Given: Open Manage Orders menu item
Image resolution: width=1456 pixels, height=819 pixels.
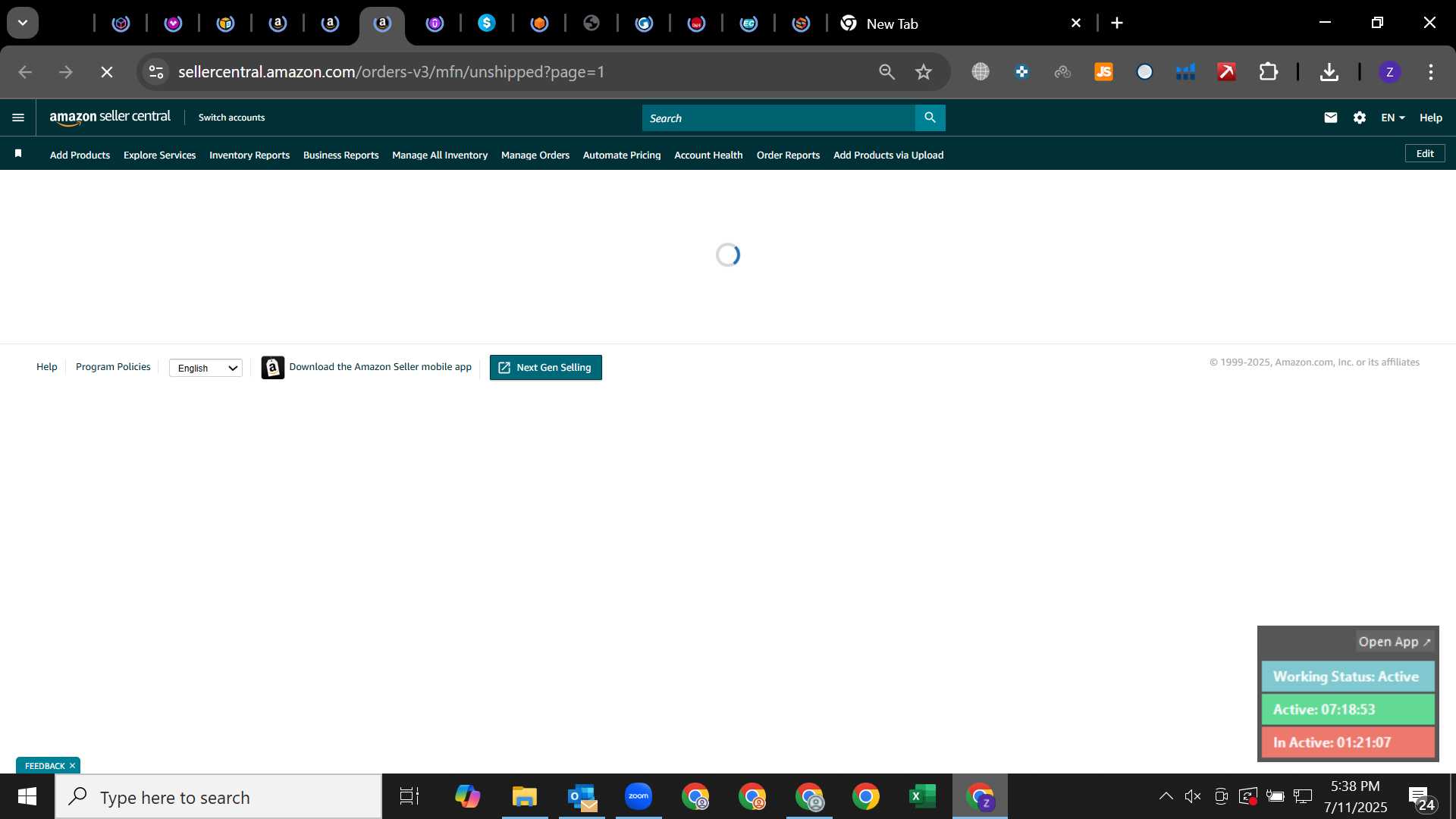Looking at the screenshot, I should point(535,155).
